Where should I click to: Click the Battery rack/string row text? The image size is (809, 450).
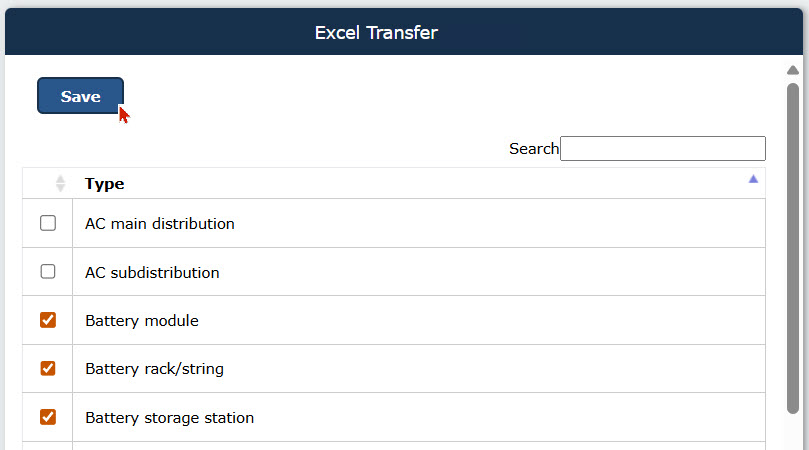pos(154,369)
